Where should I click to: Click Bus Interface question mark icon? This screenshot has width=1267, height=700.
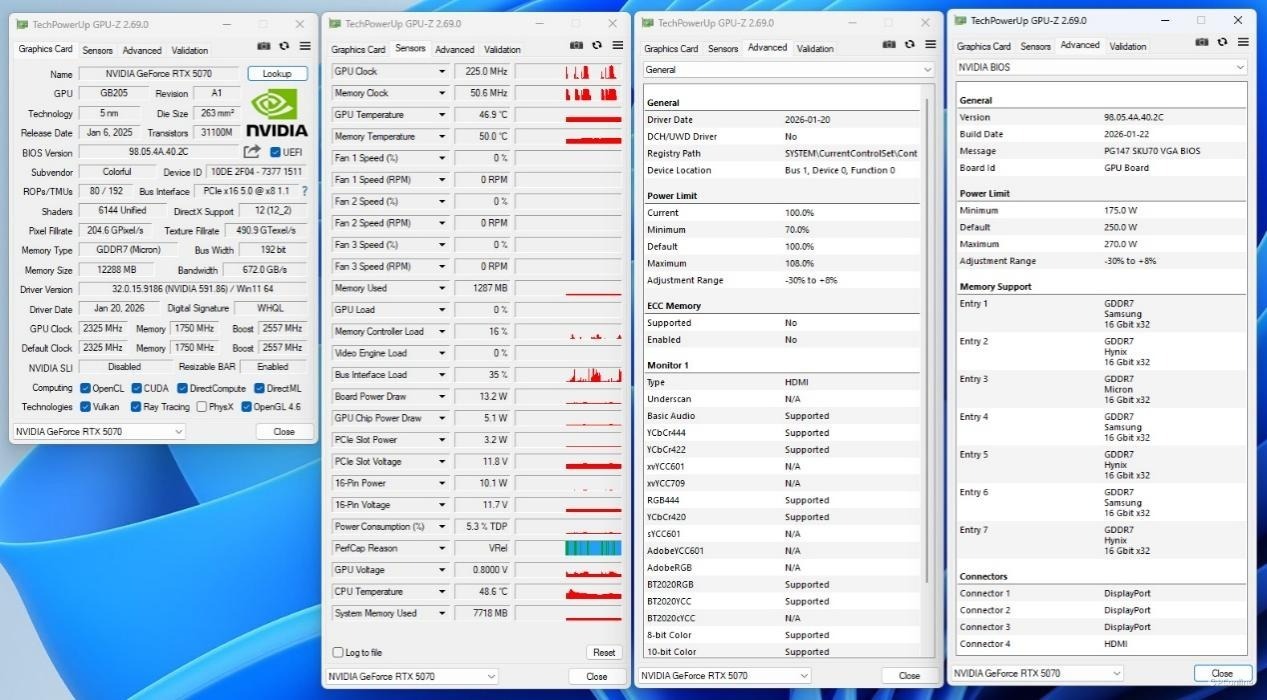(x=304, y=191)
